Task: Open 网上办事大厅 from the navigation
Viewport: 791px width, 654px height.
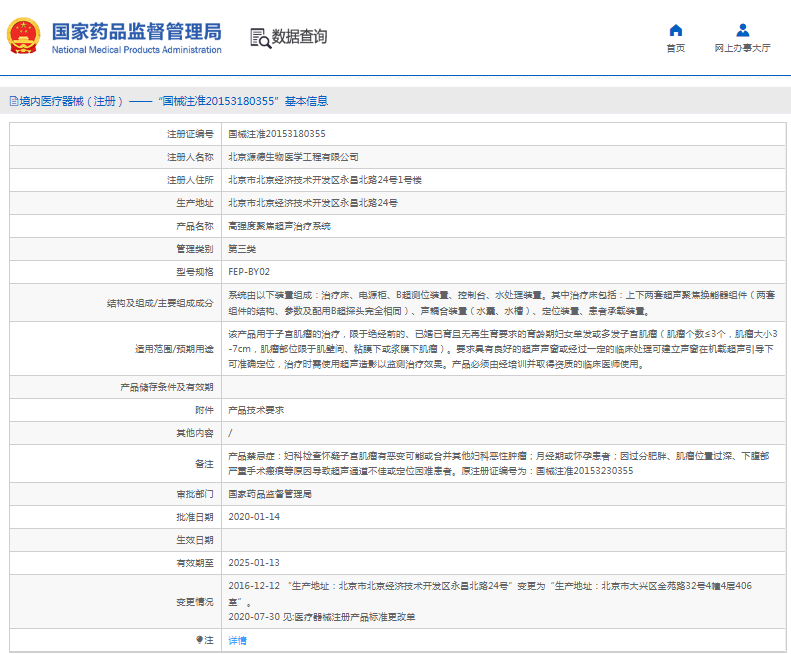Action: (x=742, y=48)
